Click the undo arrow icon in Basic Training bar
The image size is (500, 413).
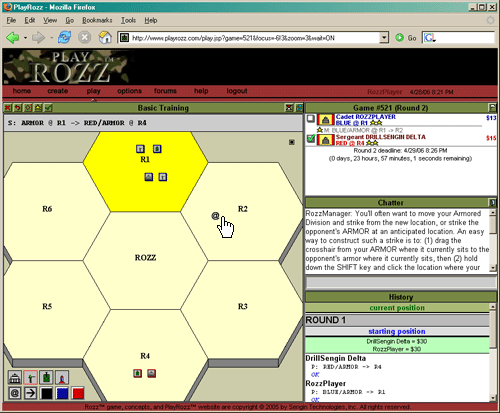tap(18, 108)
